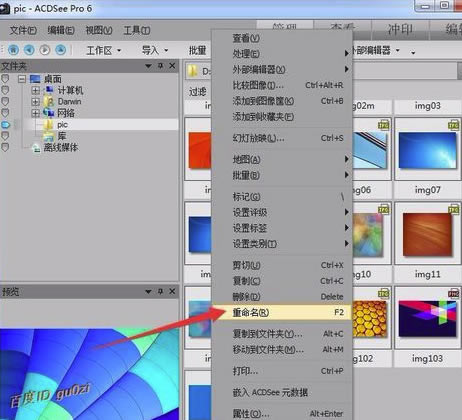The height and width of the screenshot is (420, 462).
Task: Close the 预览 panel
Action: tap(172, 292)
